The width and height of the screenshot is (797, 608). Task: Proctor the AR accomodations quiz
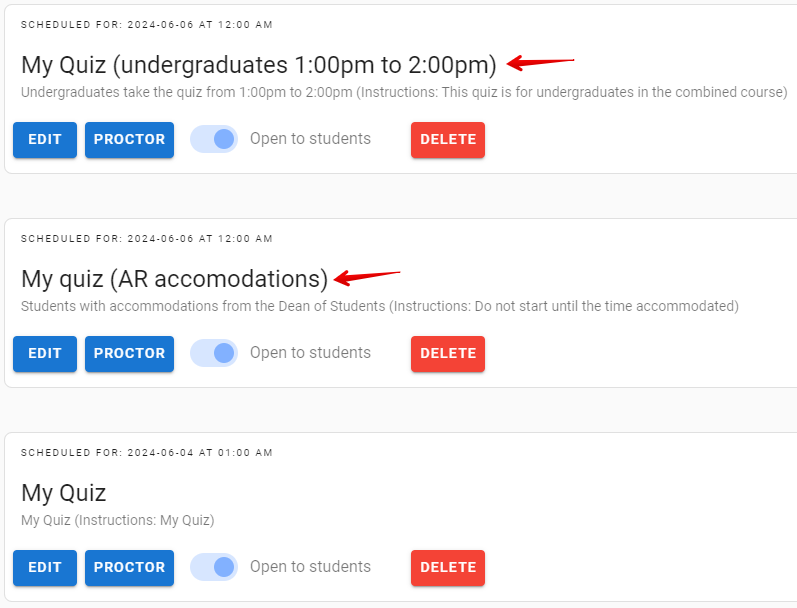[129, 354]
